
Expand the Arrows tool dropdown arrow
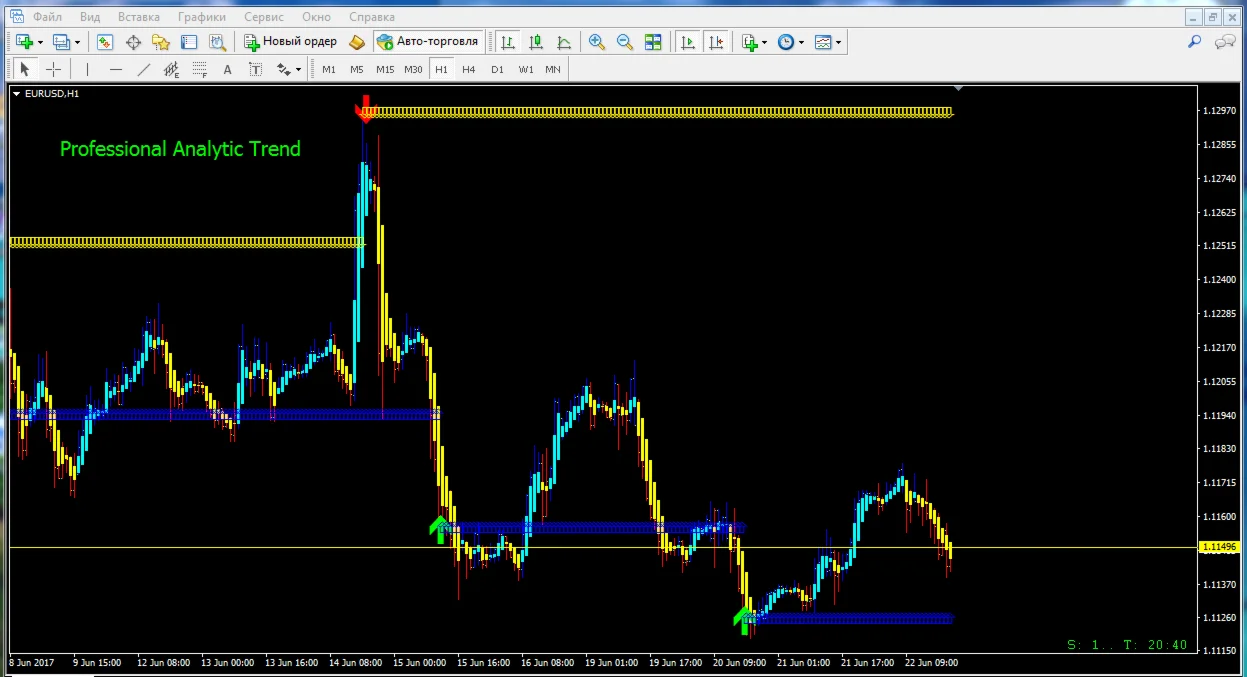point(298,70)
